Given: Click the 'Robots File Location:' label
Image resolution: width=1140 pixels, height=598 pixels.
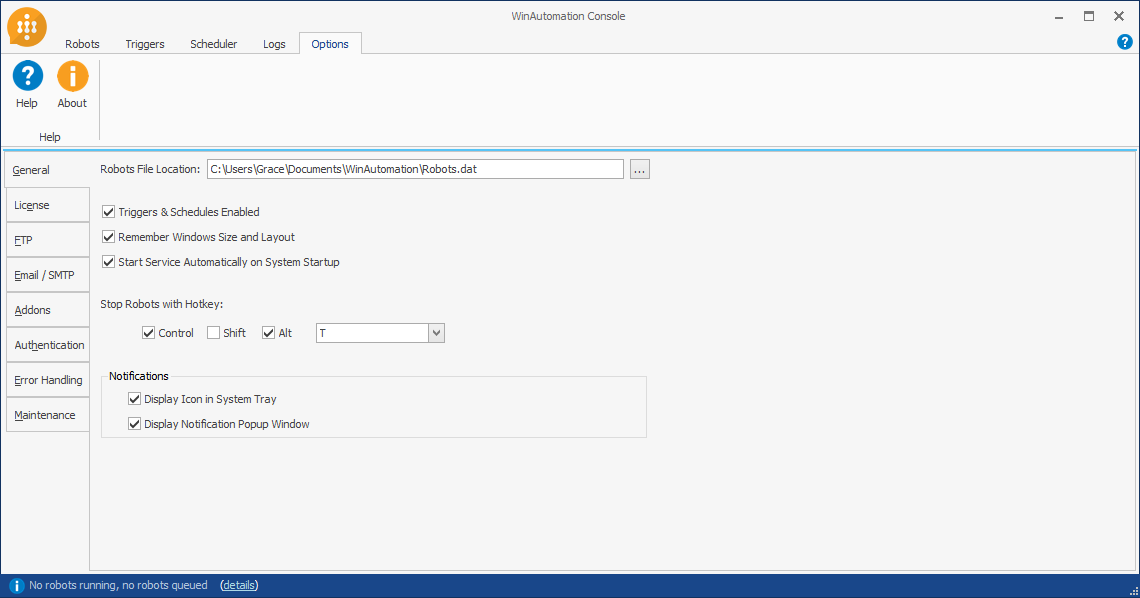Looking at the screenshot, I should pos(150,169).
